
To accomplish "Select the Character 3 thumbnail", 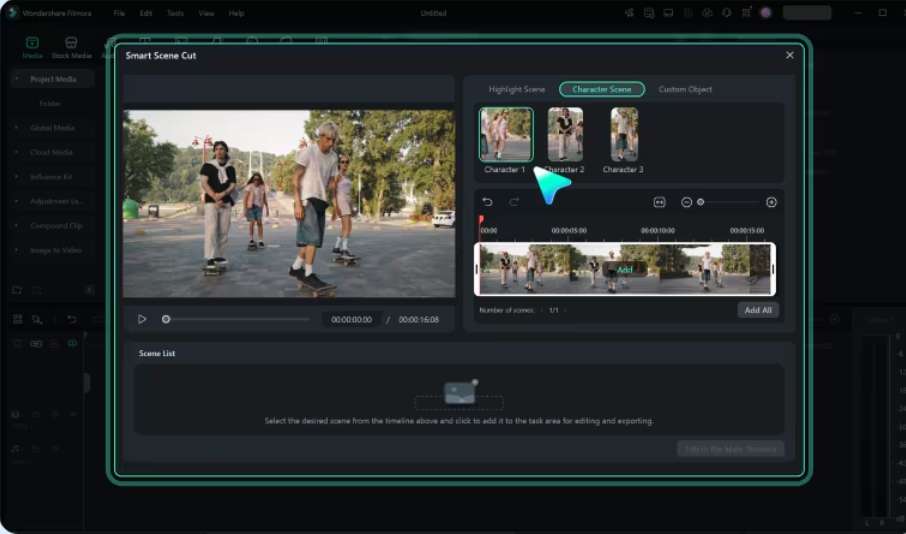I will (x=624, y=134).
